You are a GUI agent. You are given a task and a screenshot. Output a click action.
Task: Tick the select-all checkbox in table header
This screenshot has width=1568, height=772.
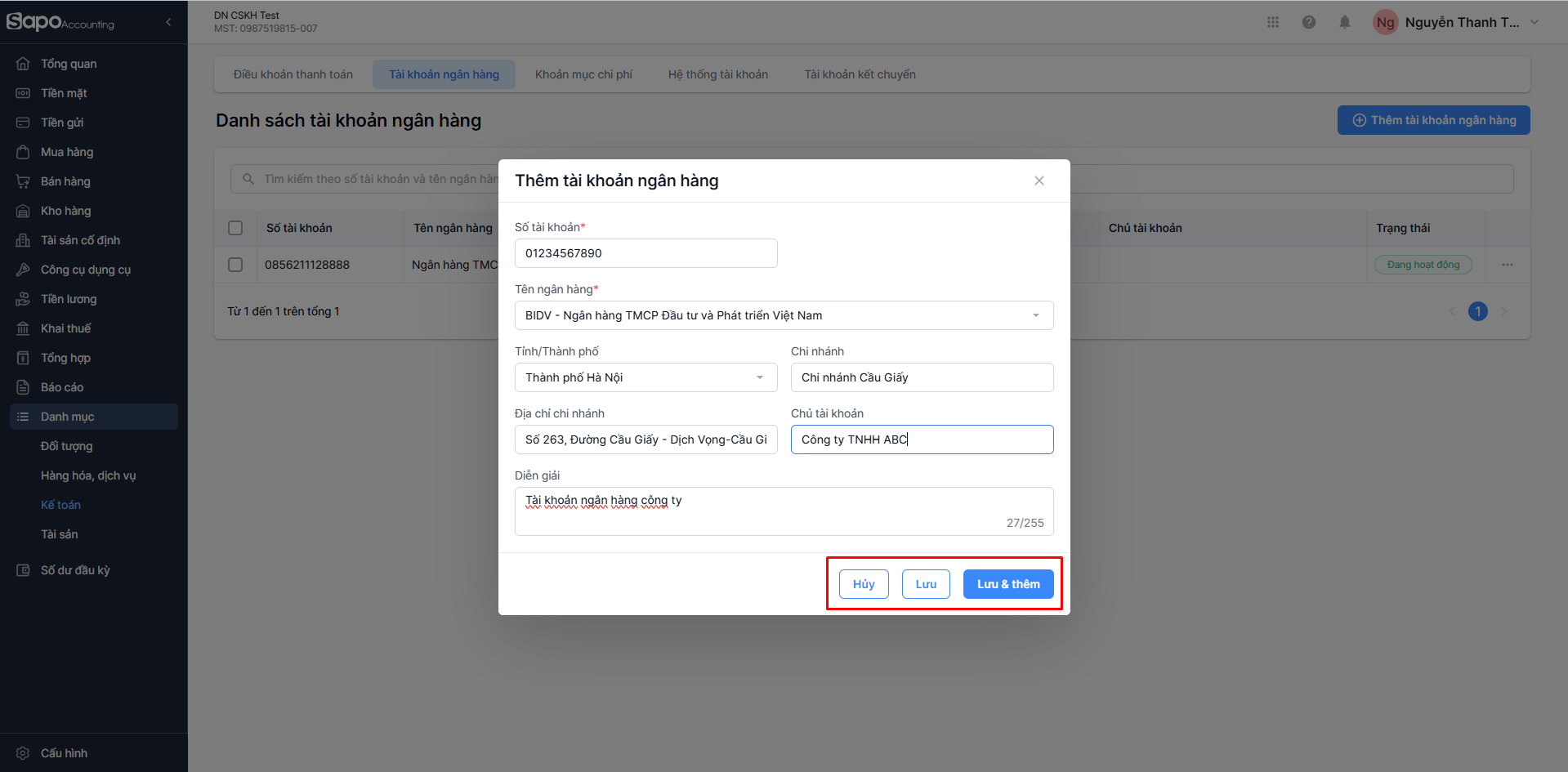click(235, 228)
